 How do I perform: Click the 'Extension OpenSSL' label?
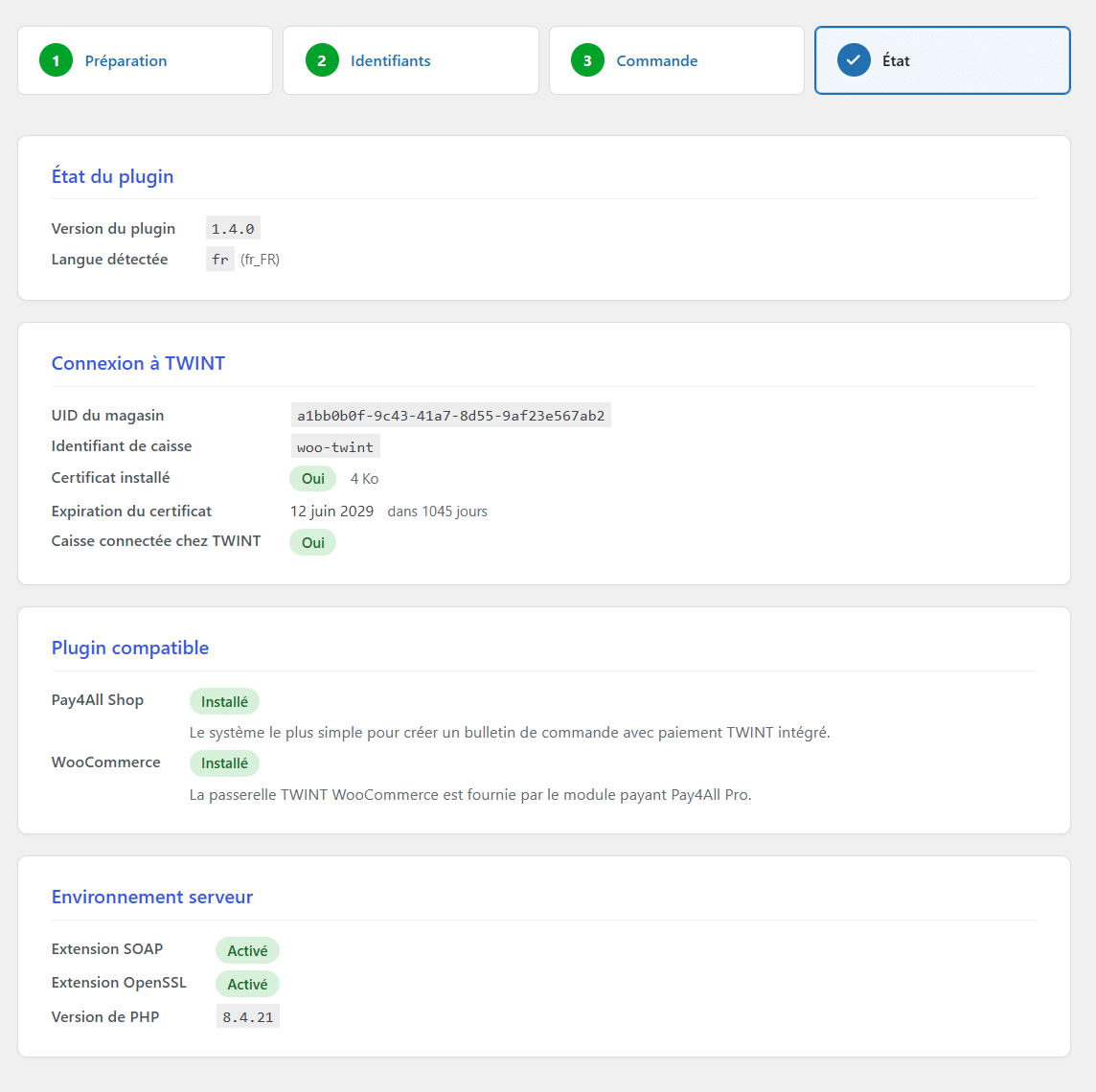(x=119, y=982)
